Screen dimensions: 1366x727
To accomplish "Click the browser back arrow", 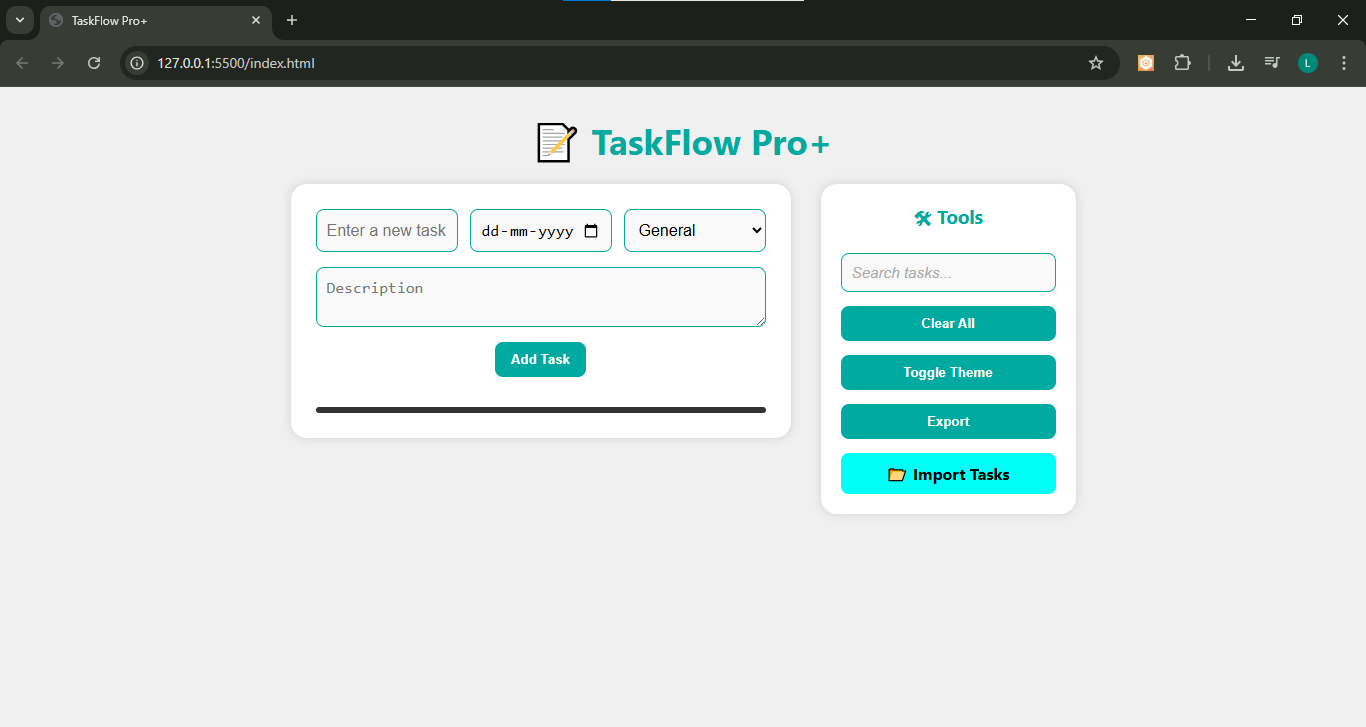I will point(22,63).
